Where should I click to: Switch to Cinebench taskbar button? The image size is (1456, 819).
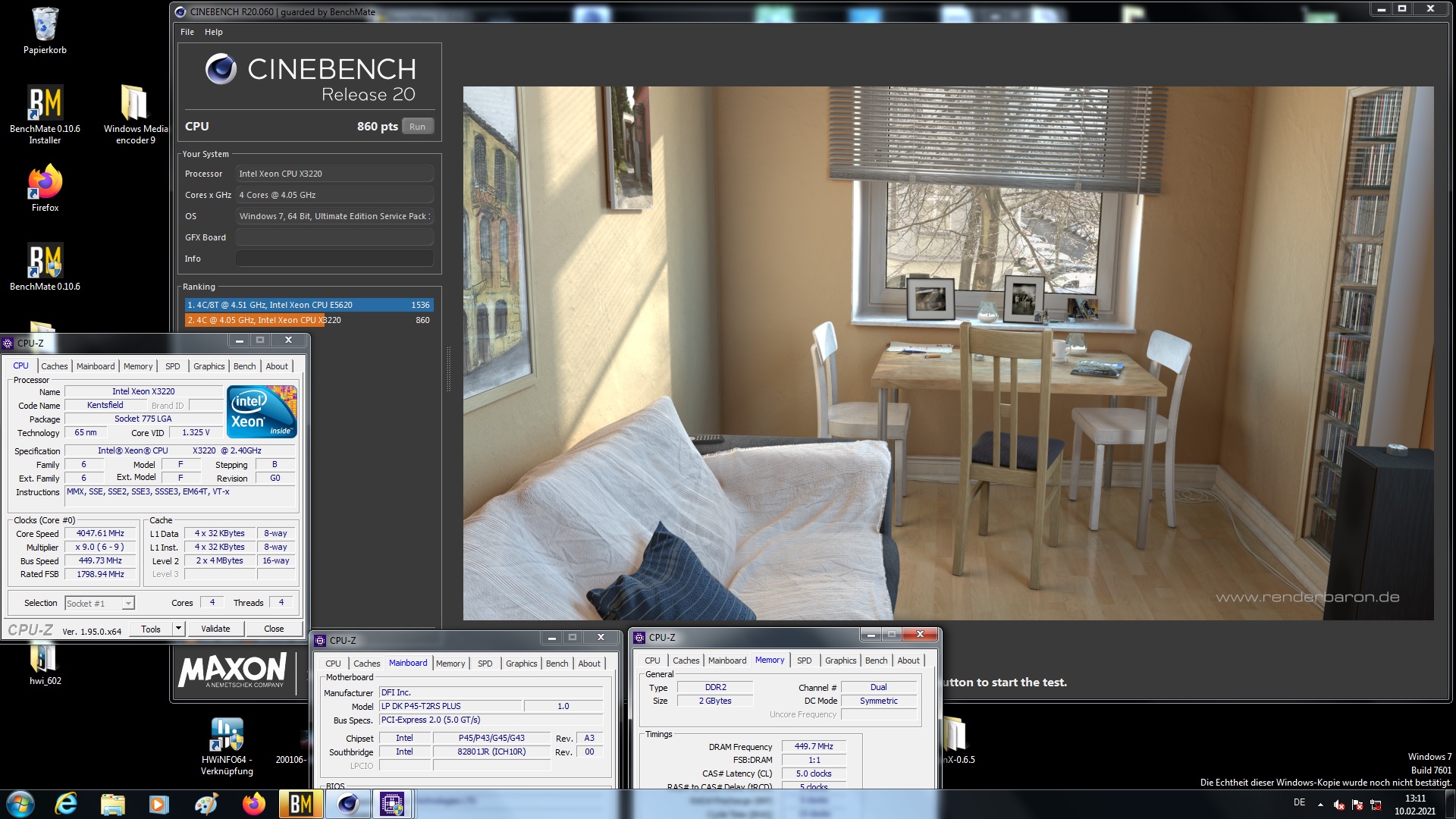pyautogui.click(x=348, y=804)
